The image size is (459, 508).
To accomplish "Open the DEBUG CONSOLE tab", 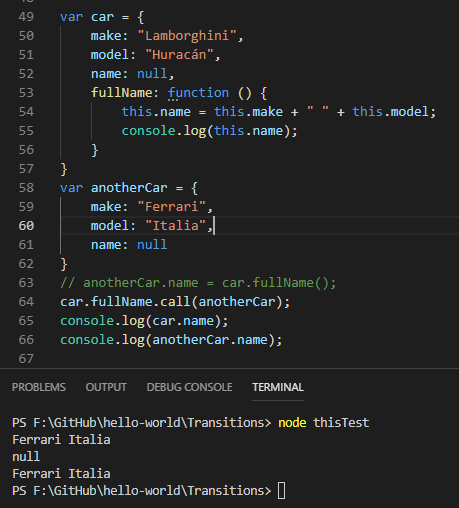I will 189,387.
